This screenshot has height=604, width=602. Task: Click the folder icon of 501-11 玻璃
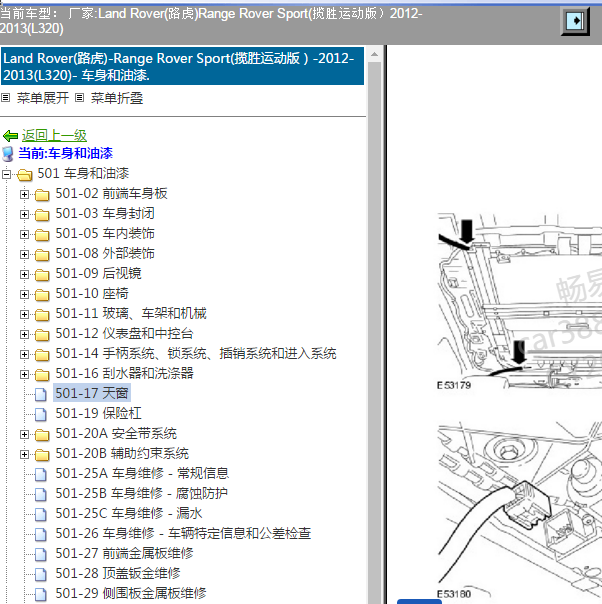pyautogui.click(x=42, y=315)
